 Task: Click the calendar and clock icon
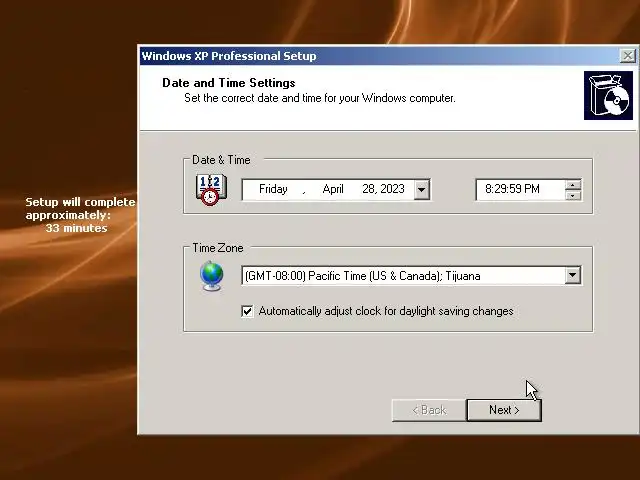pyautogui.click(x=211, y=190)
